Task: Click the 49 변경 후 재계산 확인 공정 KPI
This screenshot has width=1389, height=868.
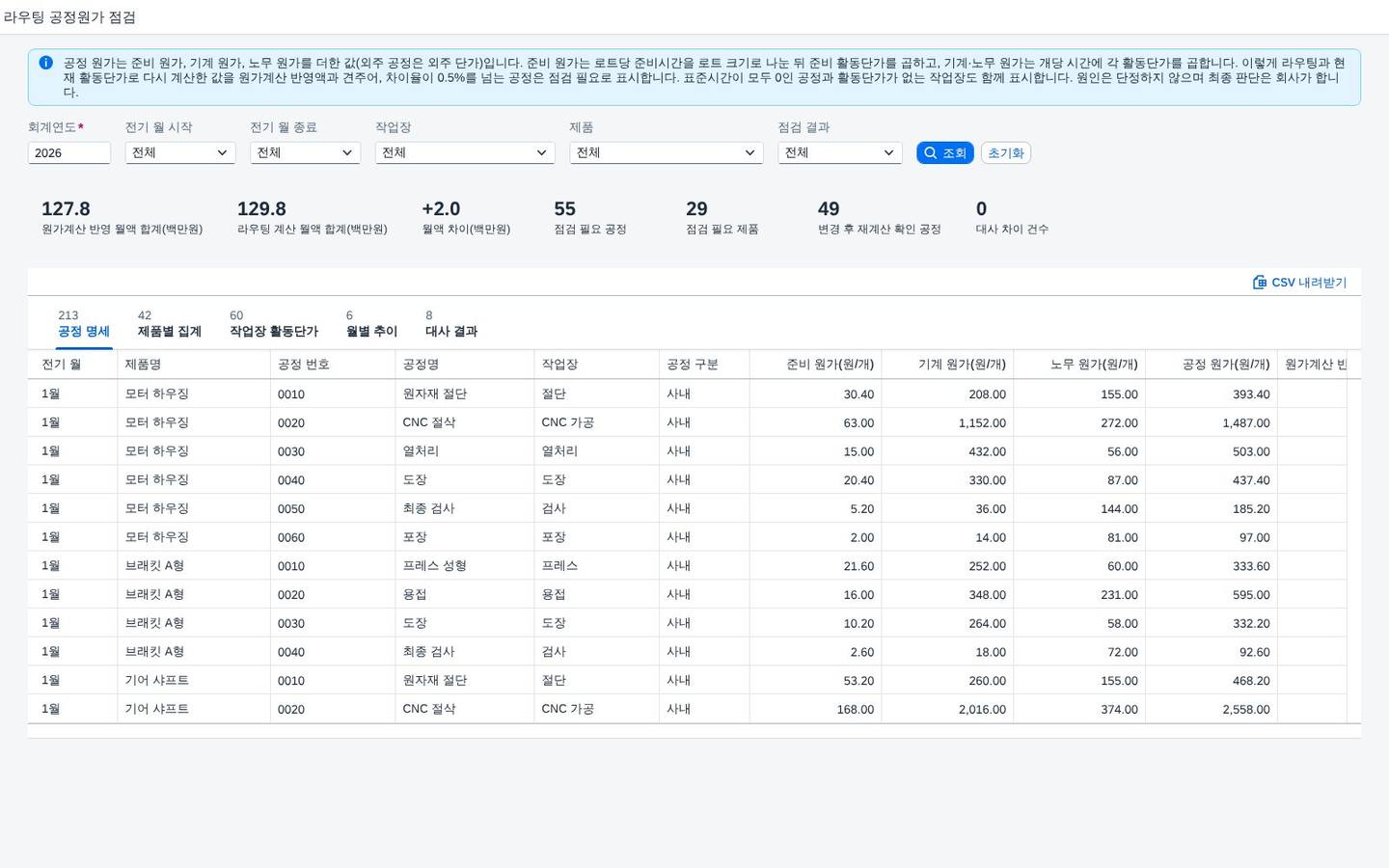Action: pyautogui.click(x=880, y=217)
